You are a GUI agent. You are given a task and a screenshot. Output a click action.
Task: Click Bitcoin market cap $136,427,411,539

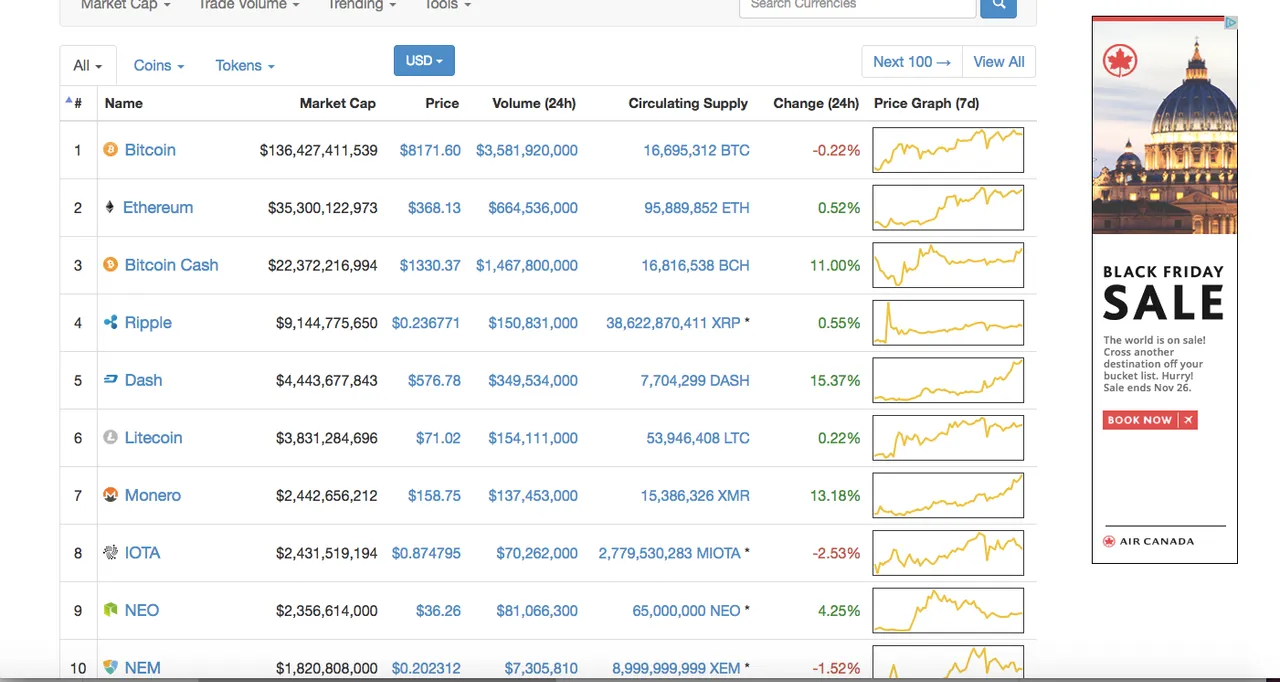click(x=319, y=150)
